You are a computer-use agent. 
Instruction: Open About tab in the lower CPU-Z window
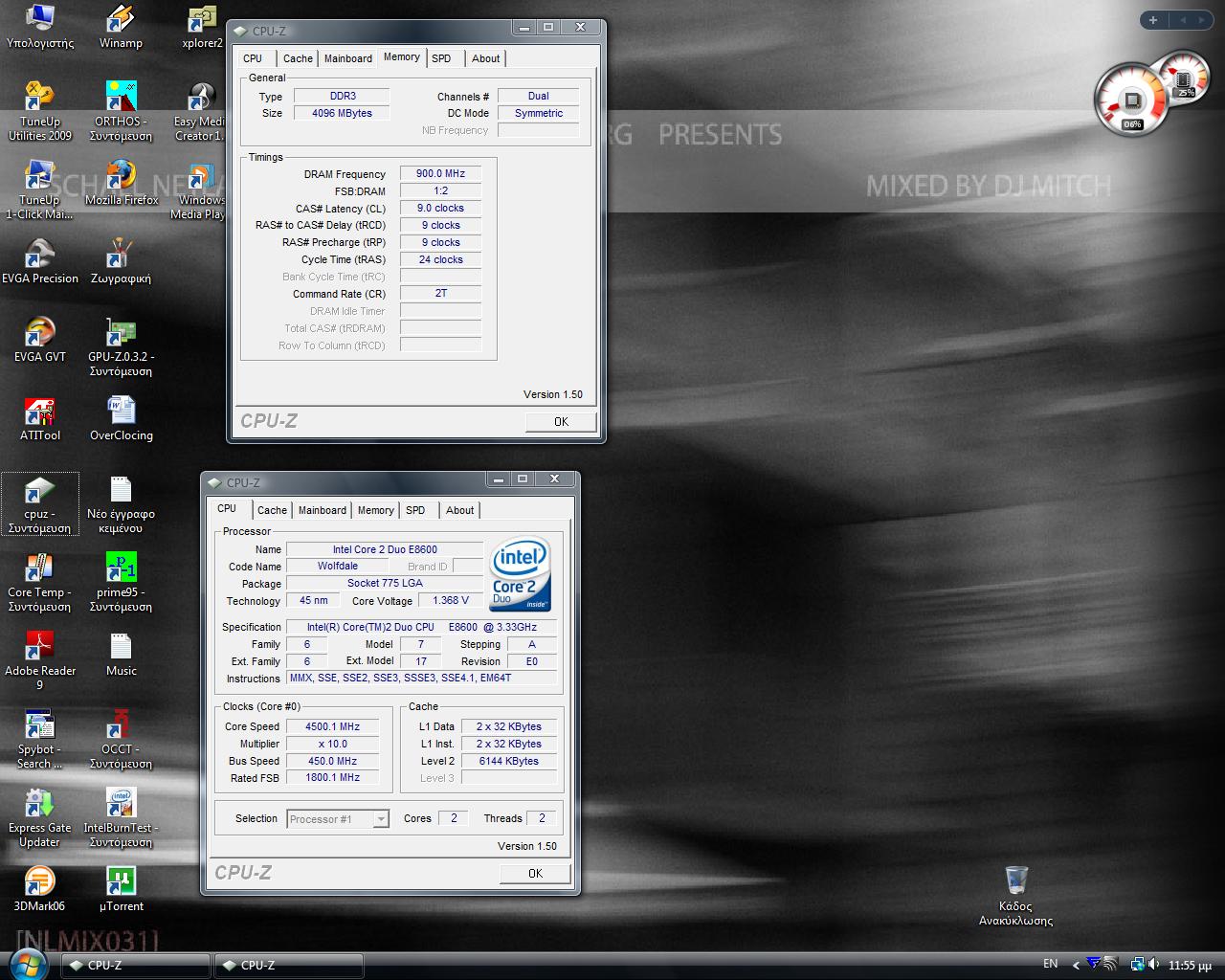click(460, 510)
